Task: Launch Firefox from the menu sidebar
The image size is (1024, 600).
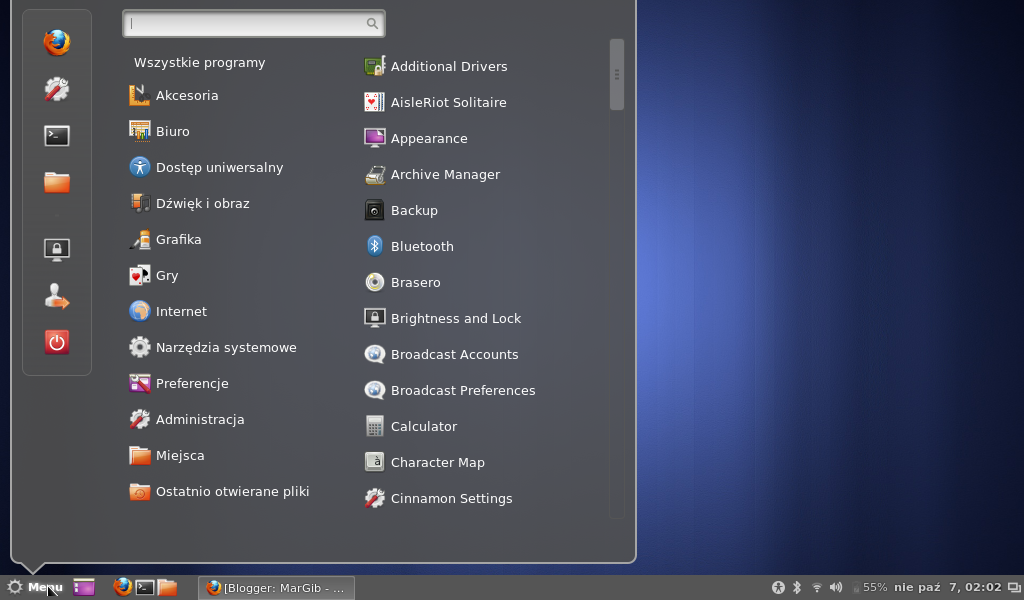Action: tap(57, 42)
